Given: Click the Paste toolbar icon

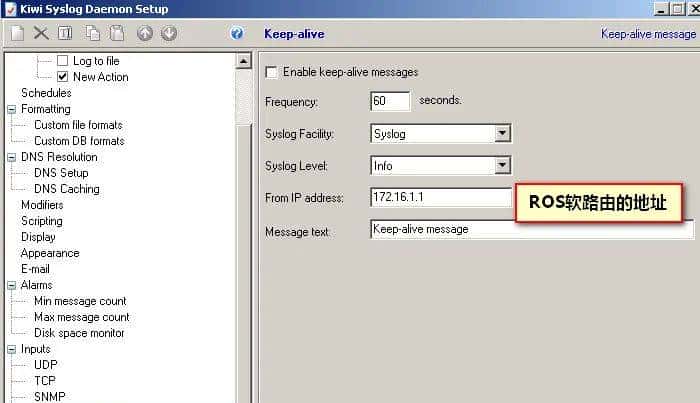Looking at the screenshot, I should point(117,33).
